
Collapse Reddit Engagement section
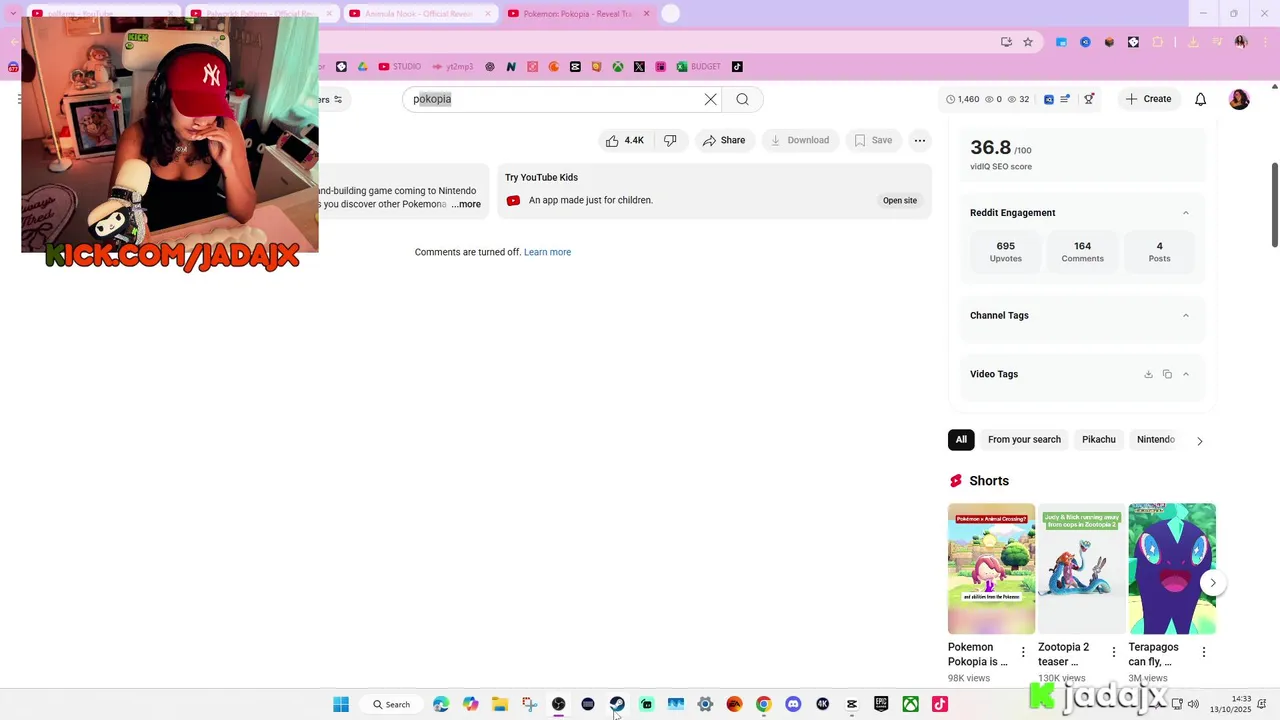(1186, 213)
